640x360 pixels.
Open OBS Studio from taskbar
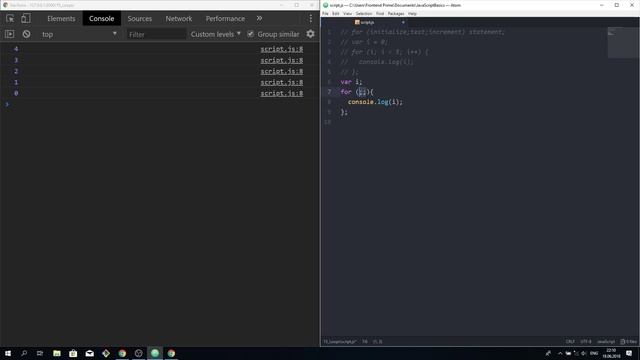coord(138,353)
